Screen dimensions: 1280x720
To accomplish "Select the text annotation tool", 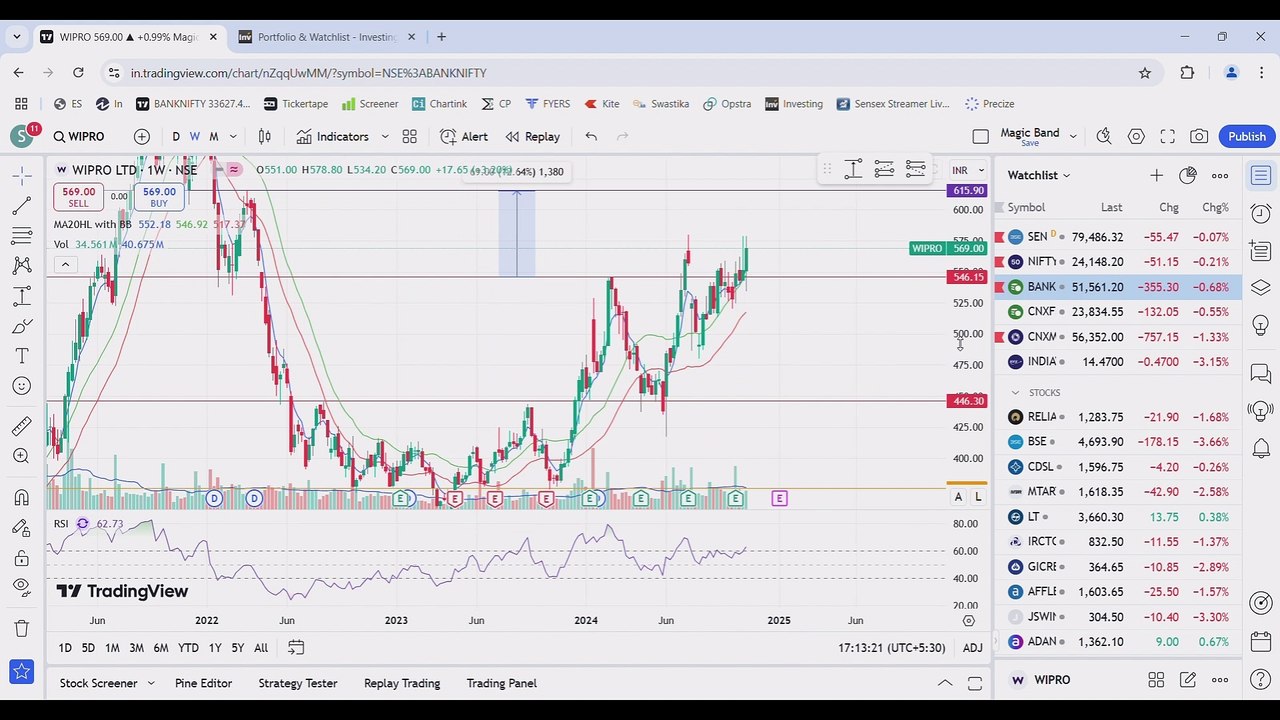I will (x=21, y=356).
